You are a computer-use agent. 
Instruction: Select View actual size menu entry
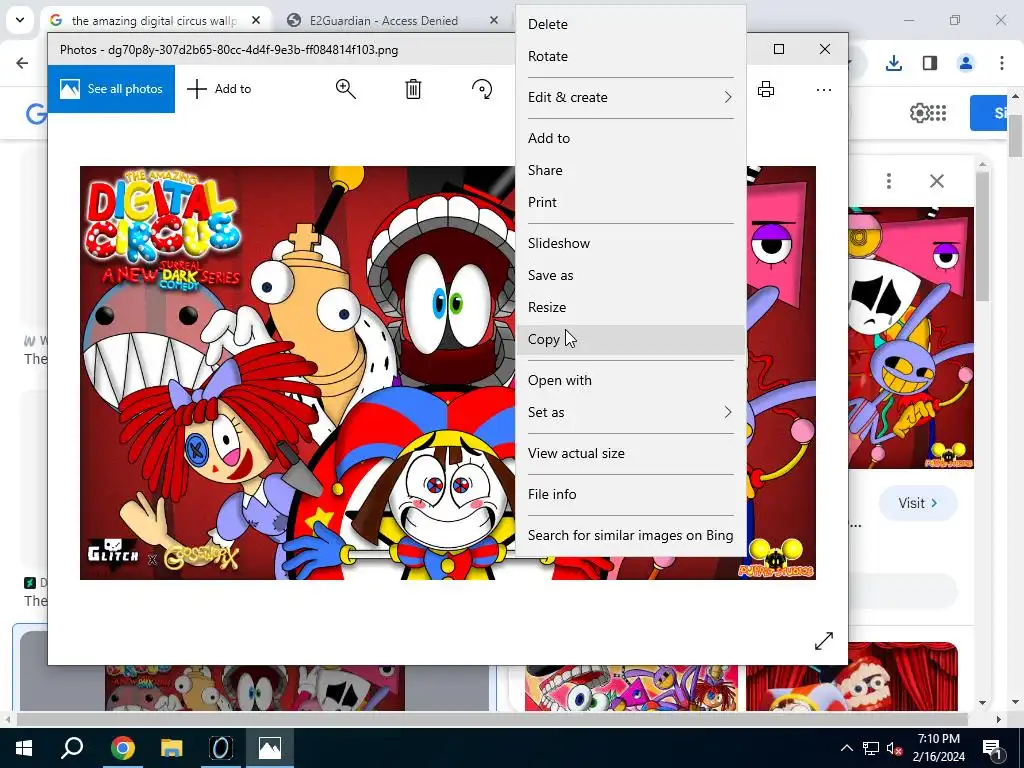631,453
